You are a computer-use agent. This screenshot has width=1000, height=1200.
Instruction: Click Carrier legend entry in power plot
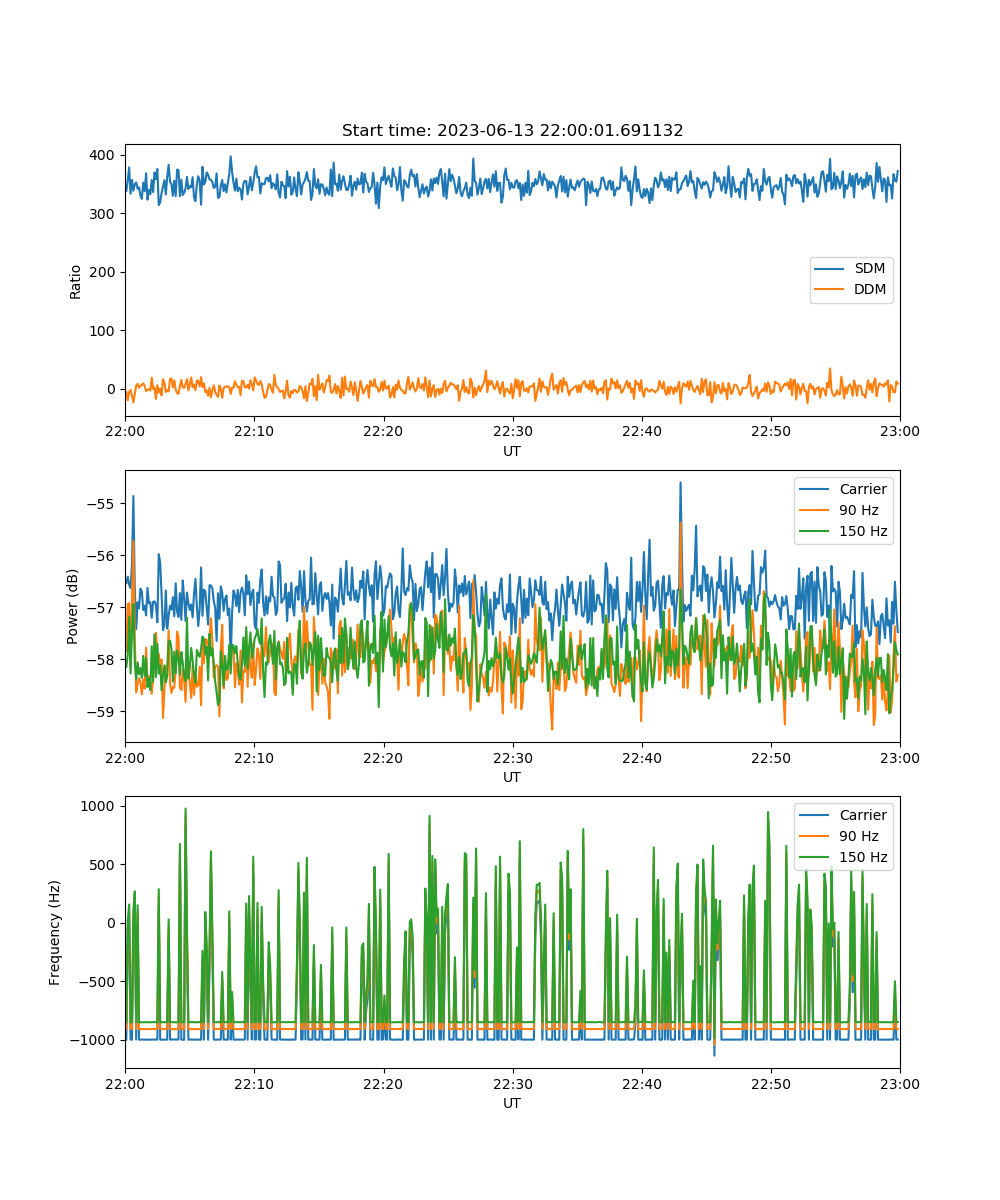point(843,489)
